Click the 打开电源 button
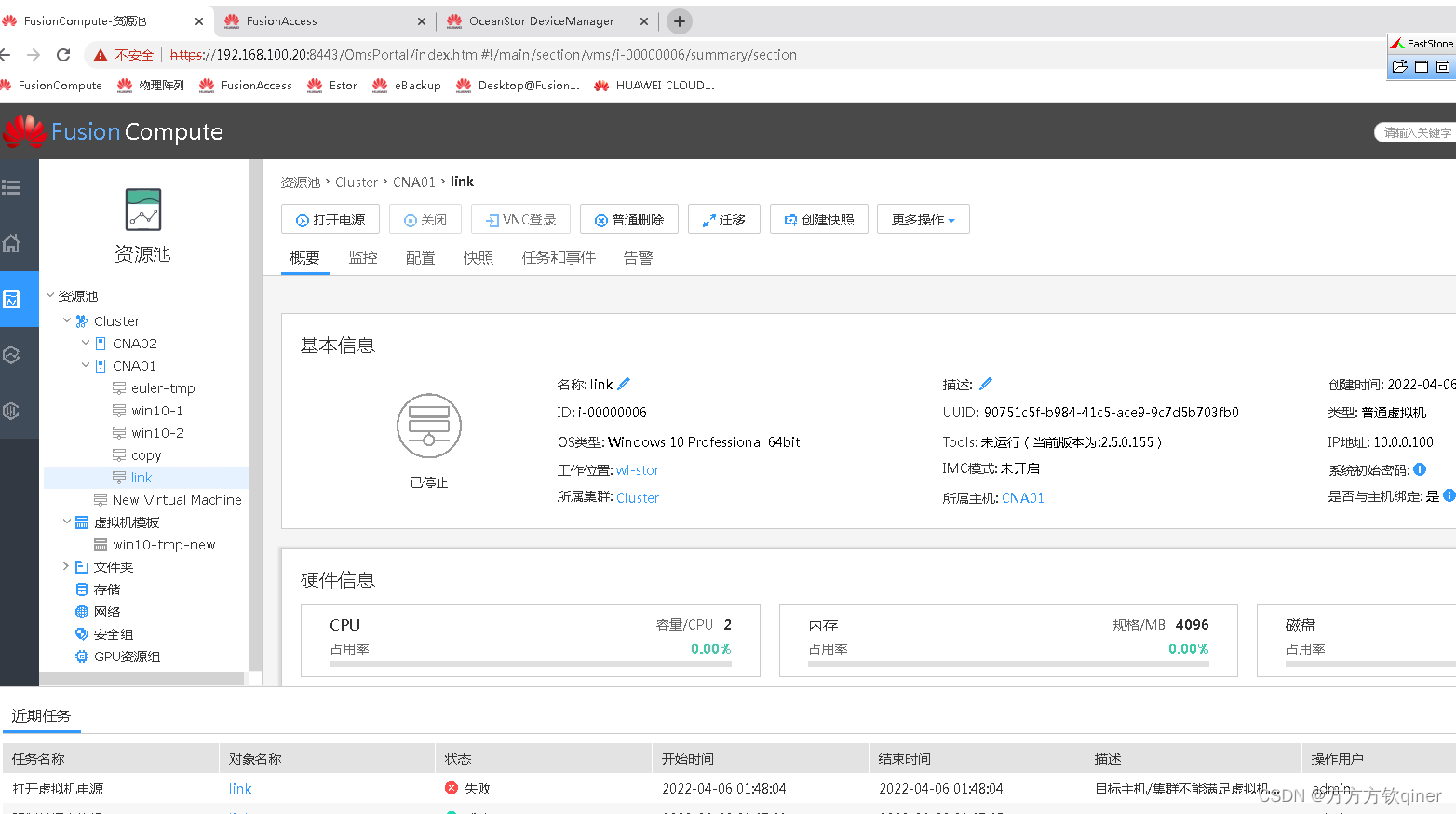This screenshot has width=1456, height=814. coord(330,220)
